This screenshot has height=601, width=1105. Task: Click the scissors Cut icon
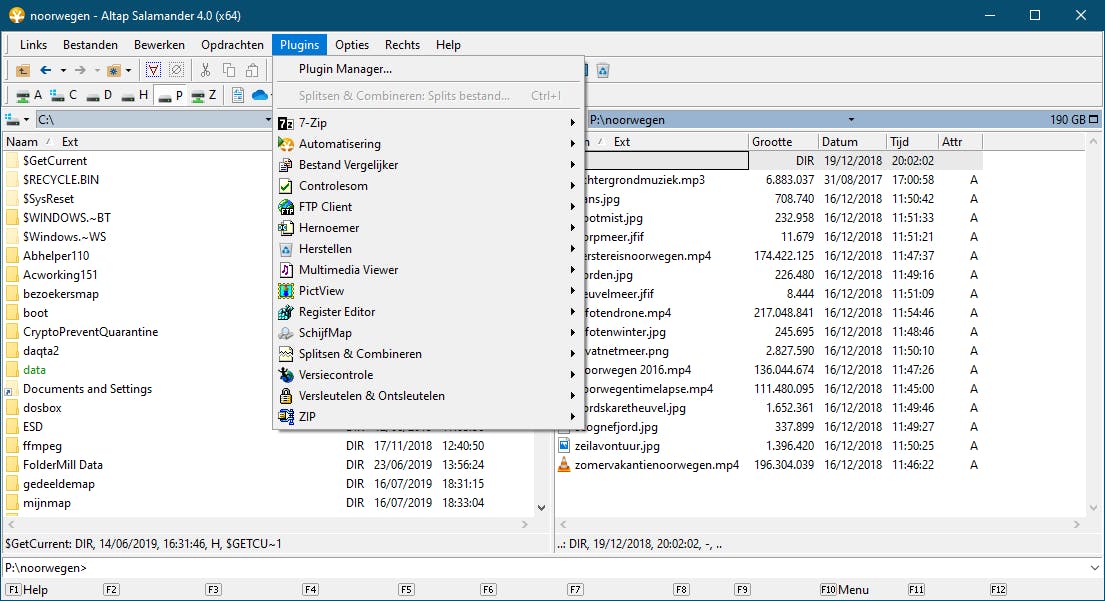(205, 70)
